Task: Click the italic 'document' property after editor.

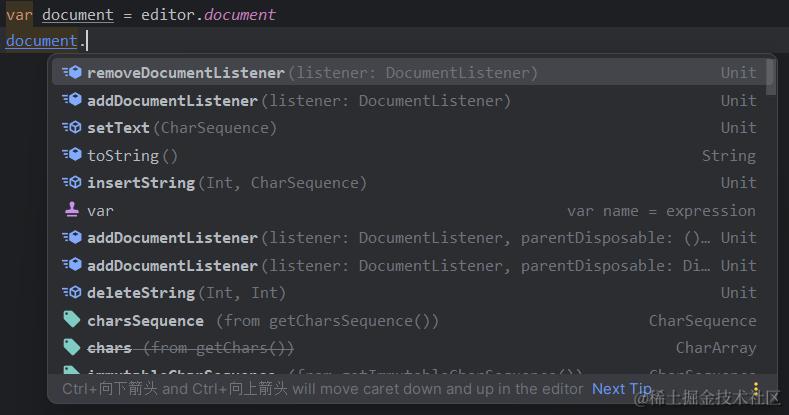Action: point(240,15)
